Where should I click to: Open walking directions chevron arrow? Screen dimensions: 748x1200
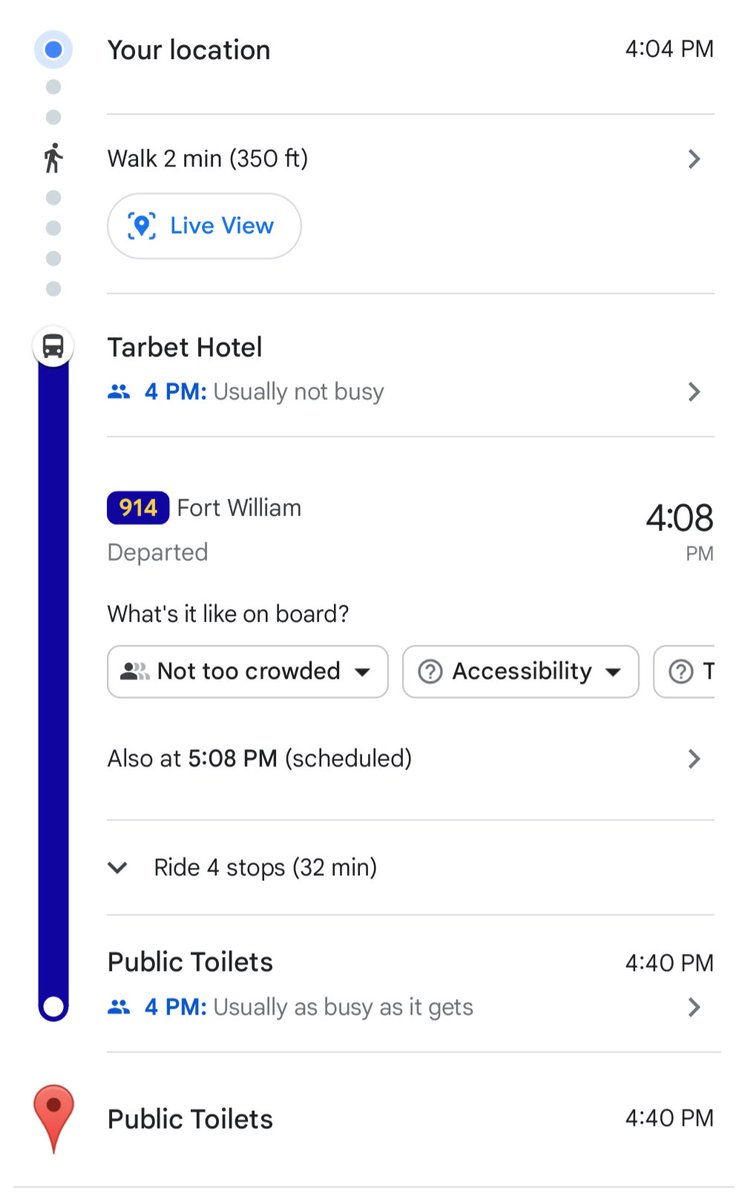pyautogui.click(x=694, y=159)
